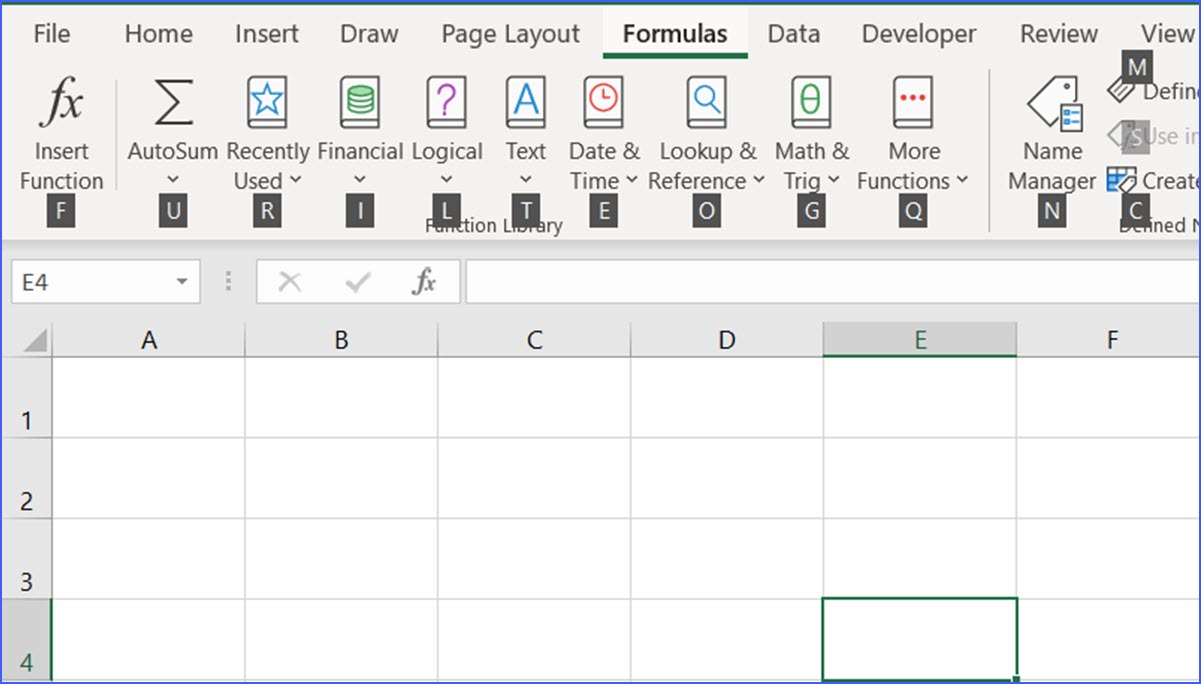Image resolution: width=1201 pixels, height=684 pixels.
Task: Open the Financial functions icon
Action: click(x=360, y=101)
